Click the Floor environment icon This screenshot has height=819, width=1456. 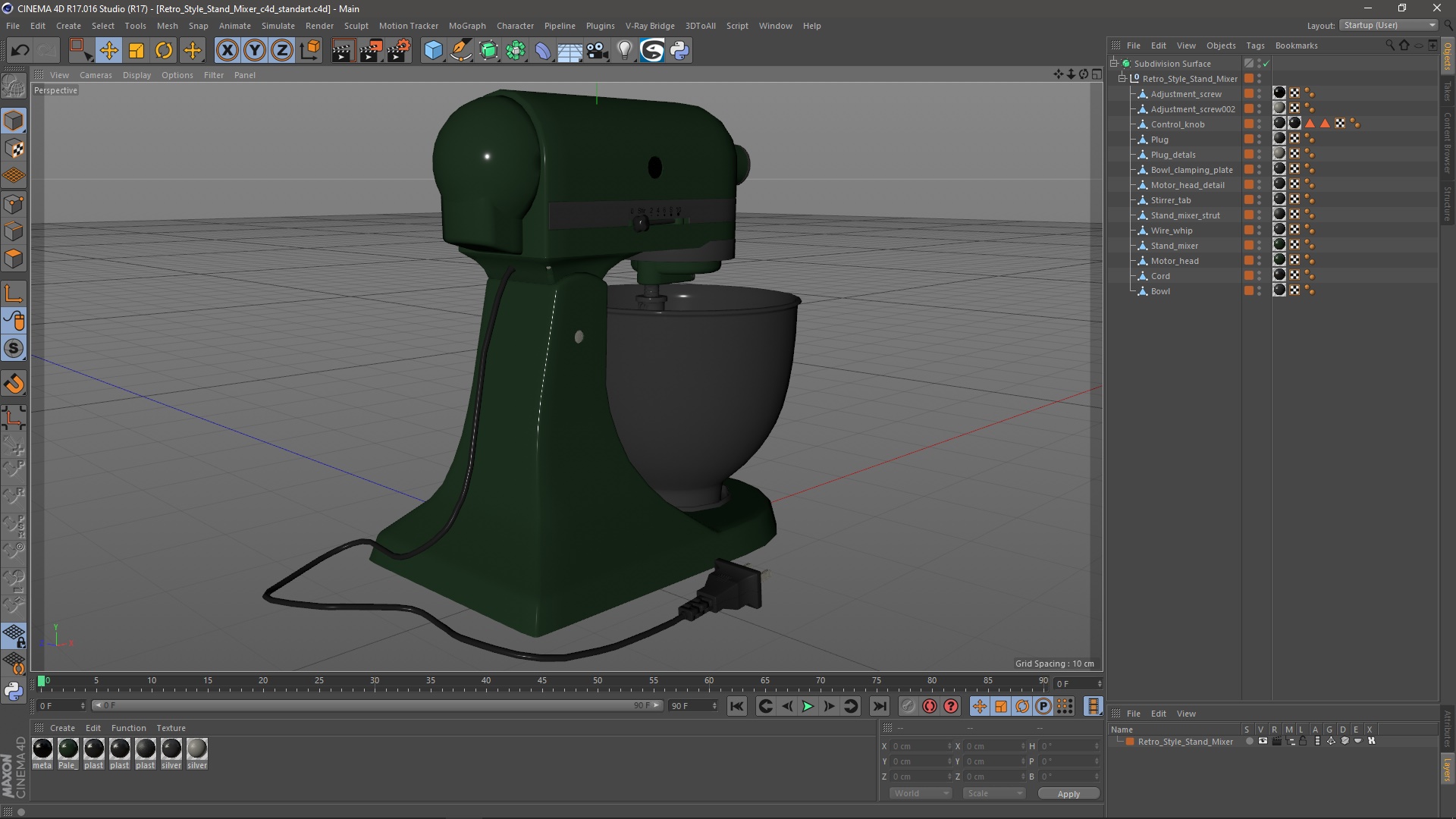570,51
